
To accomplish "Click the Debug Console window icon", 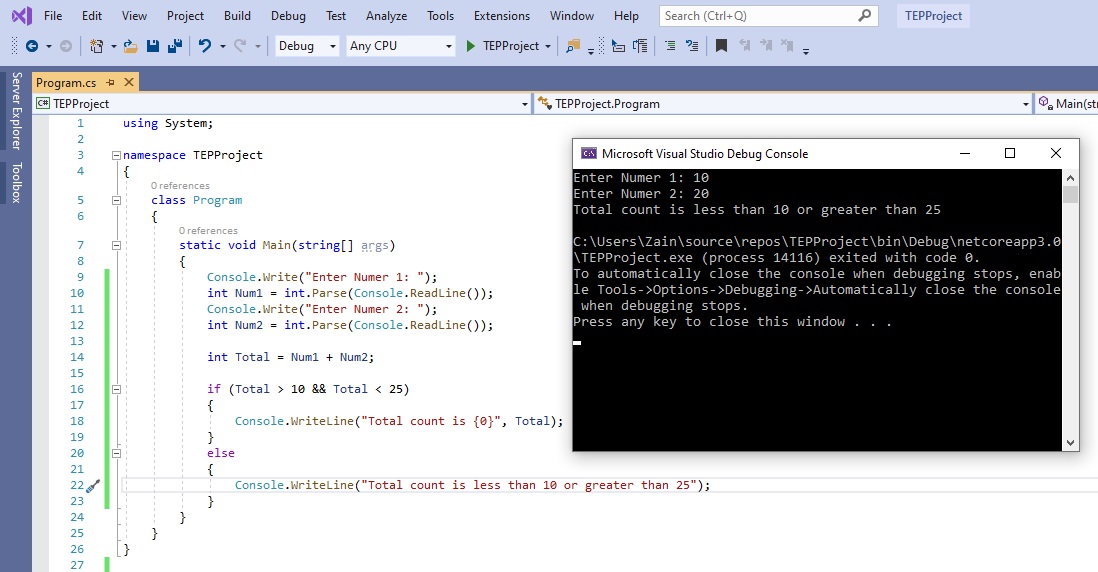I will pyautogui.click(x=589, y=153).
